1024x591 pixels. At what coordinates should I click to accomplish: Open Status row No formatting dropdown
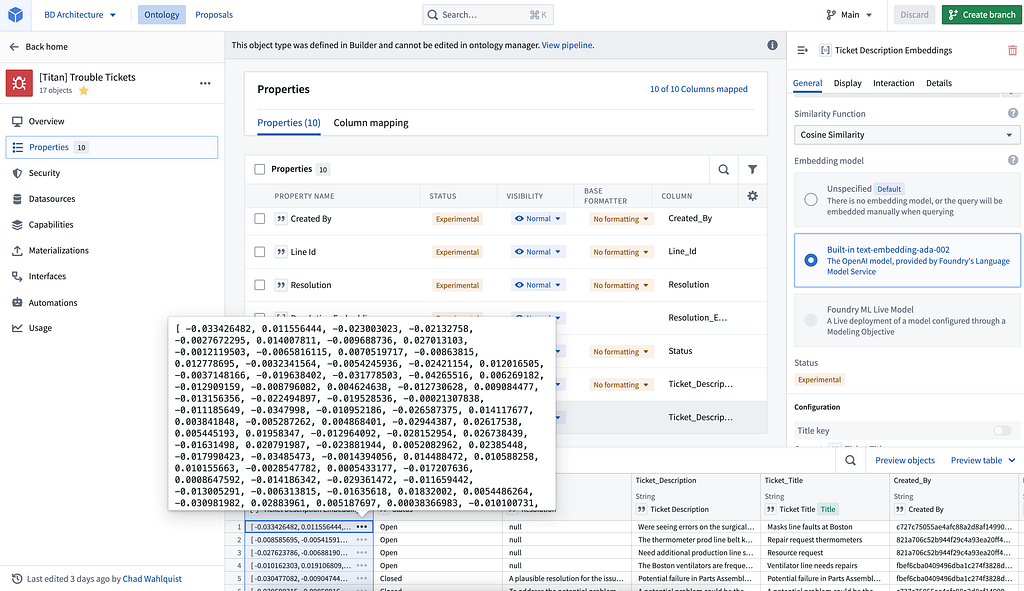click(620, 352)
